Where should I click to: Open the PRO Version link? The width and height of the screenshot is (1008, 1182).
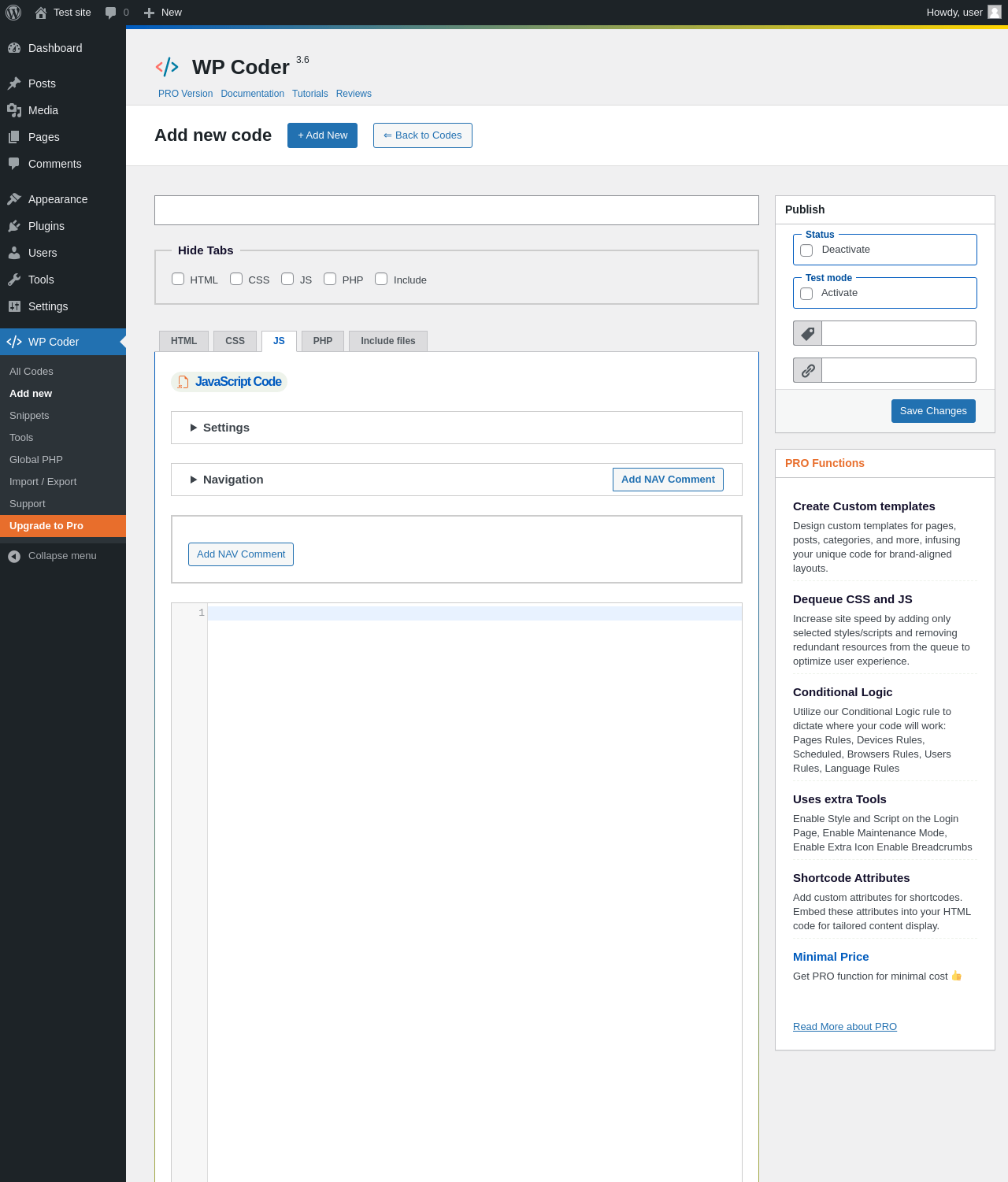[x=185, y=94]
